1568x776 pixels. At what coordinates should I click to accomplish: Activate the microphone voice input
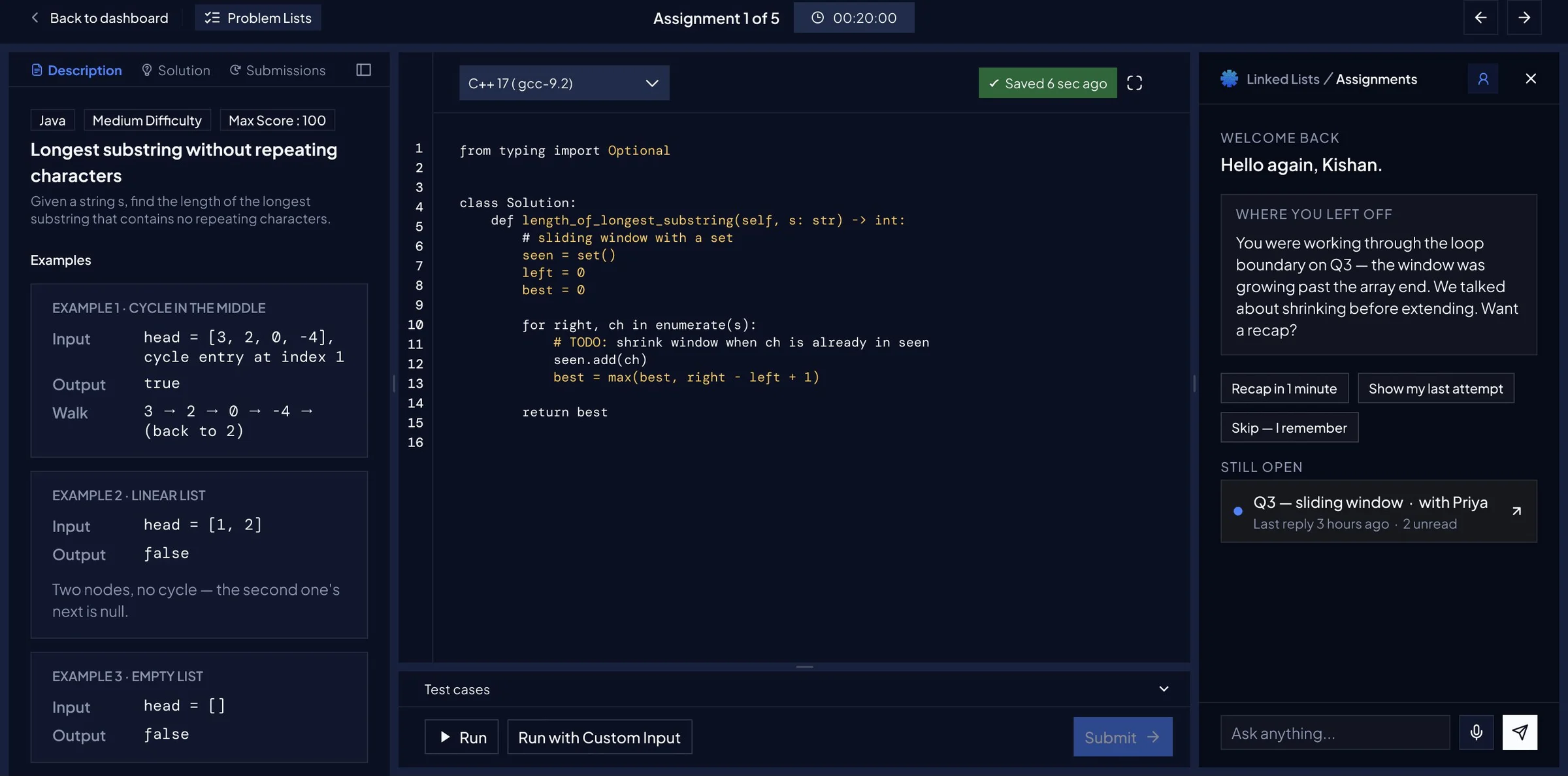[1476, 732]
